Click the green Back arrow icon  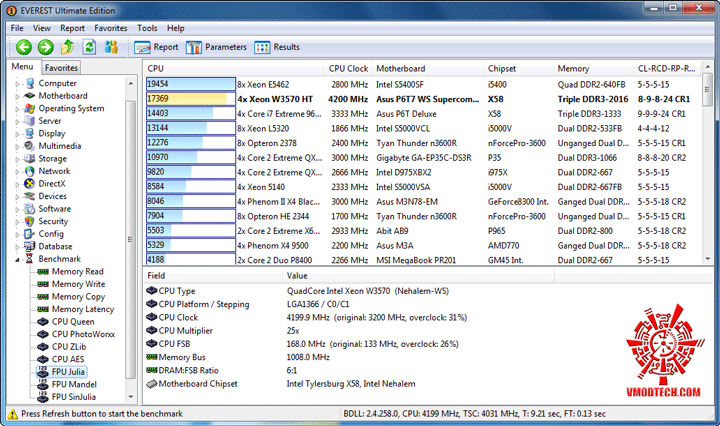(x=24, y=47)
